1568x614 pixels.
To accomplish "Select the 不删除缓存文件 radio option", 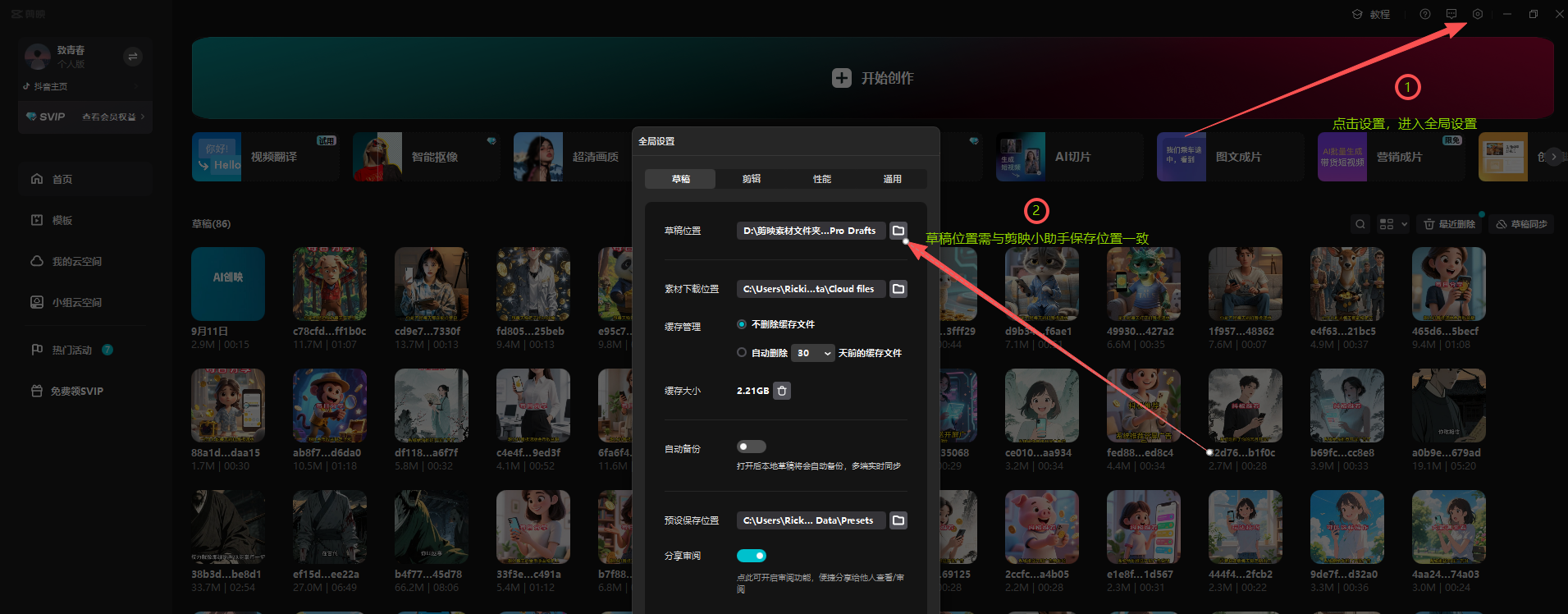I will (x=742, y=324).
